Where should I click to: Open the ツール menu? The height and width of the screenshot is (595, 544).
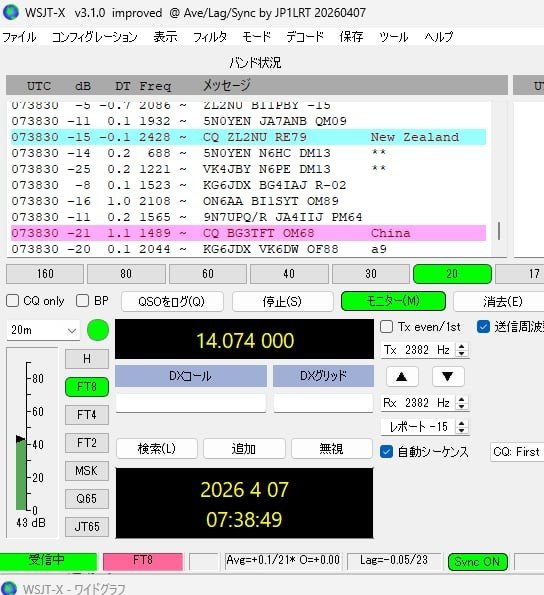(x=393, y=37)
